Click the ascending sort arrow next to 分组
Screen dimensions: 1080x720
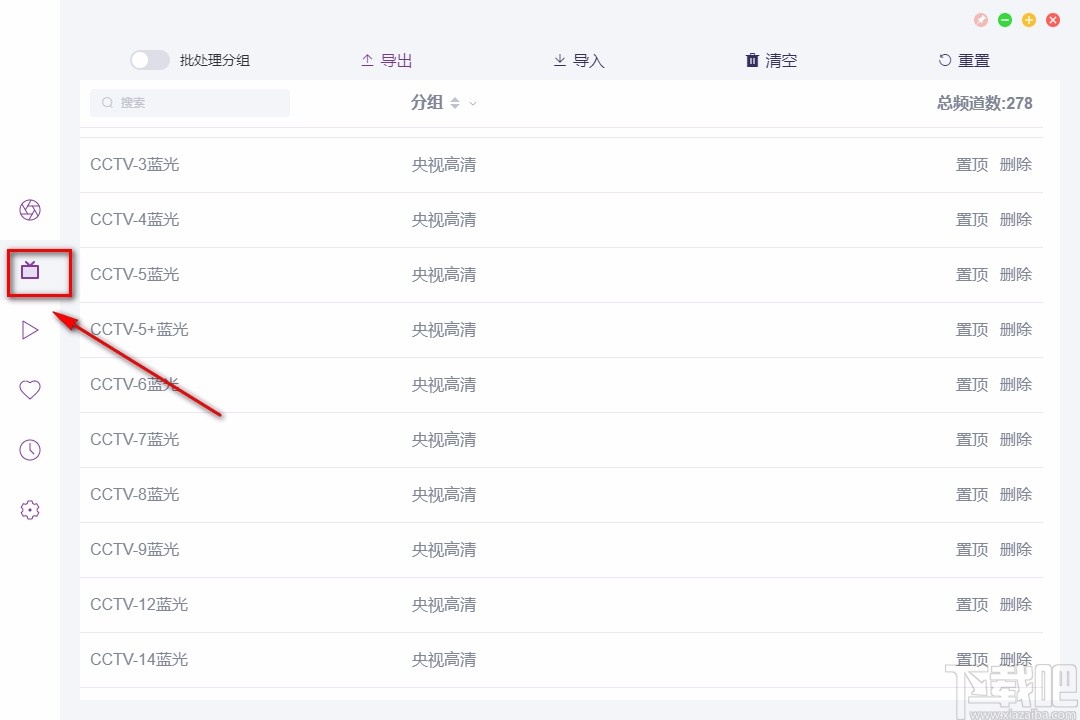454,99
